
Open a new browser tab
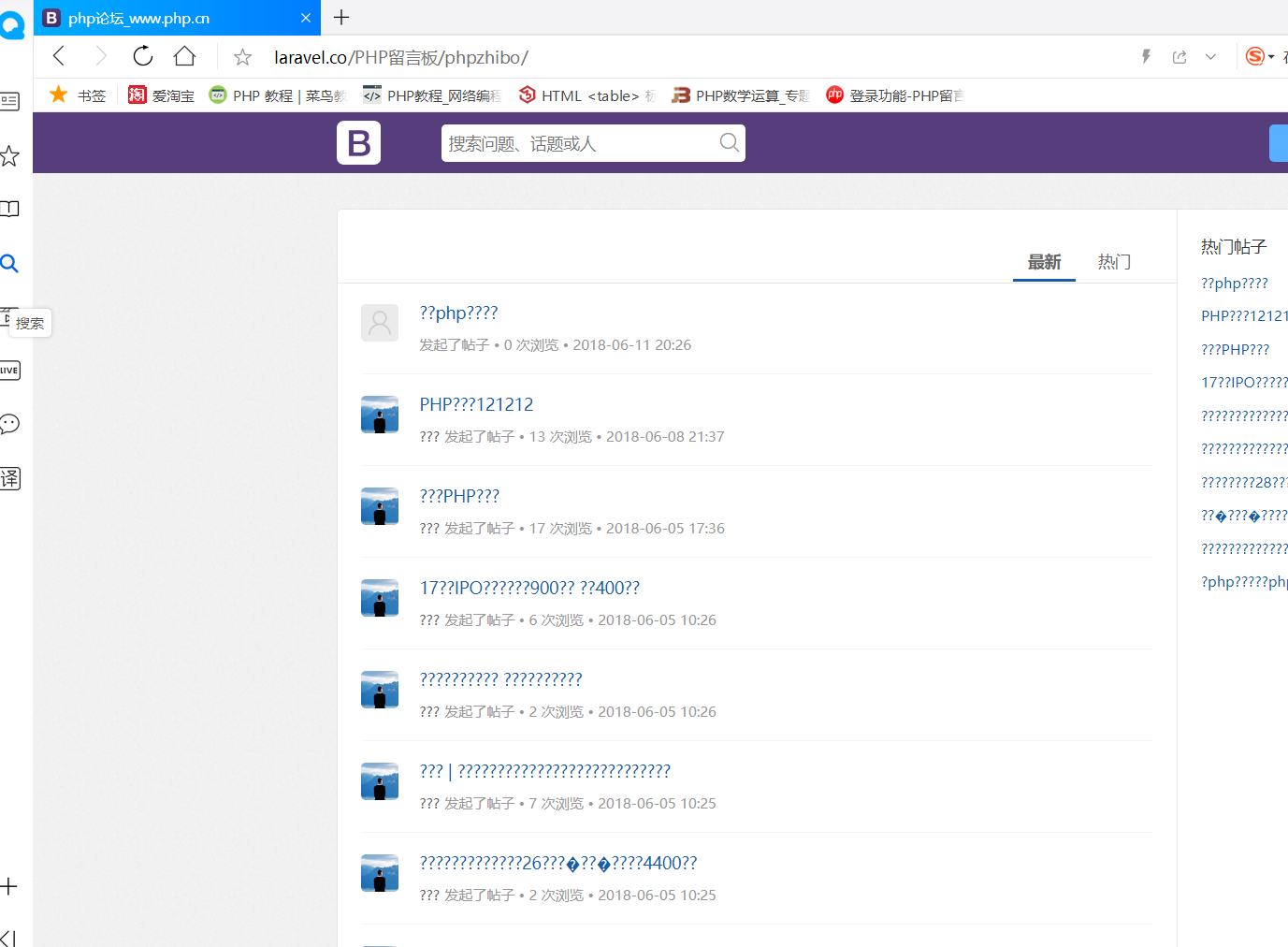341,18
